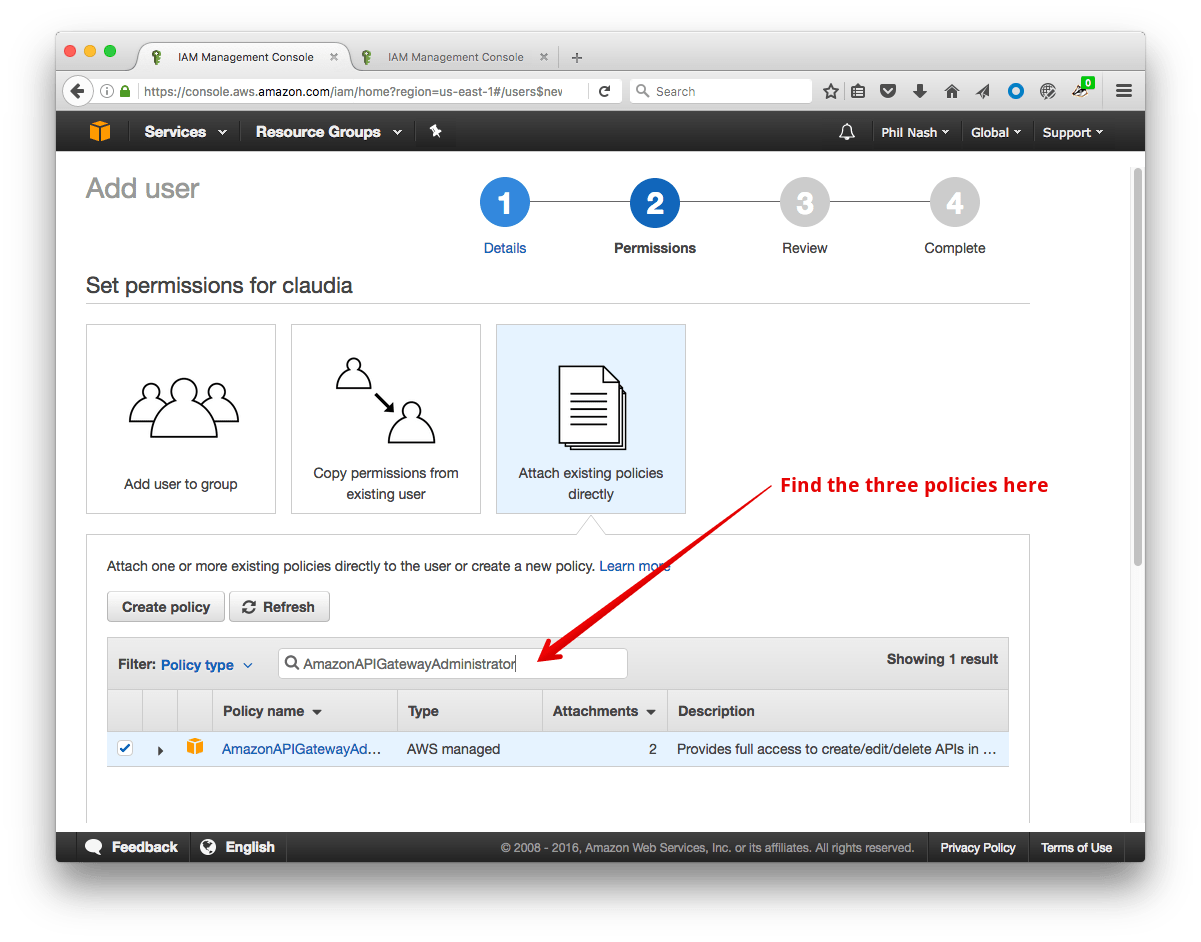Click the page vertical scrollbar

coord(1137,368)
